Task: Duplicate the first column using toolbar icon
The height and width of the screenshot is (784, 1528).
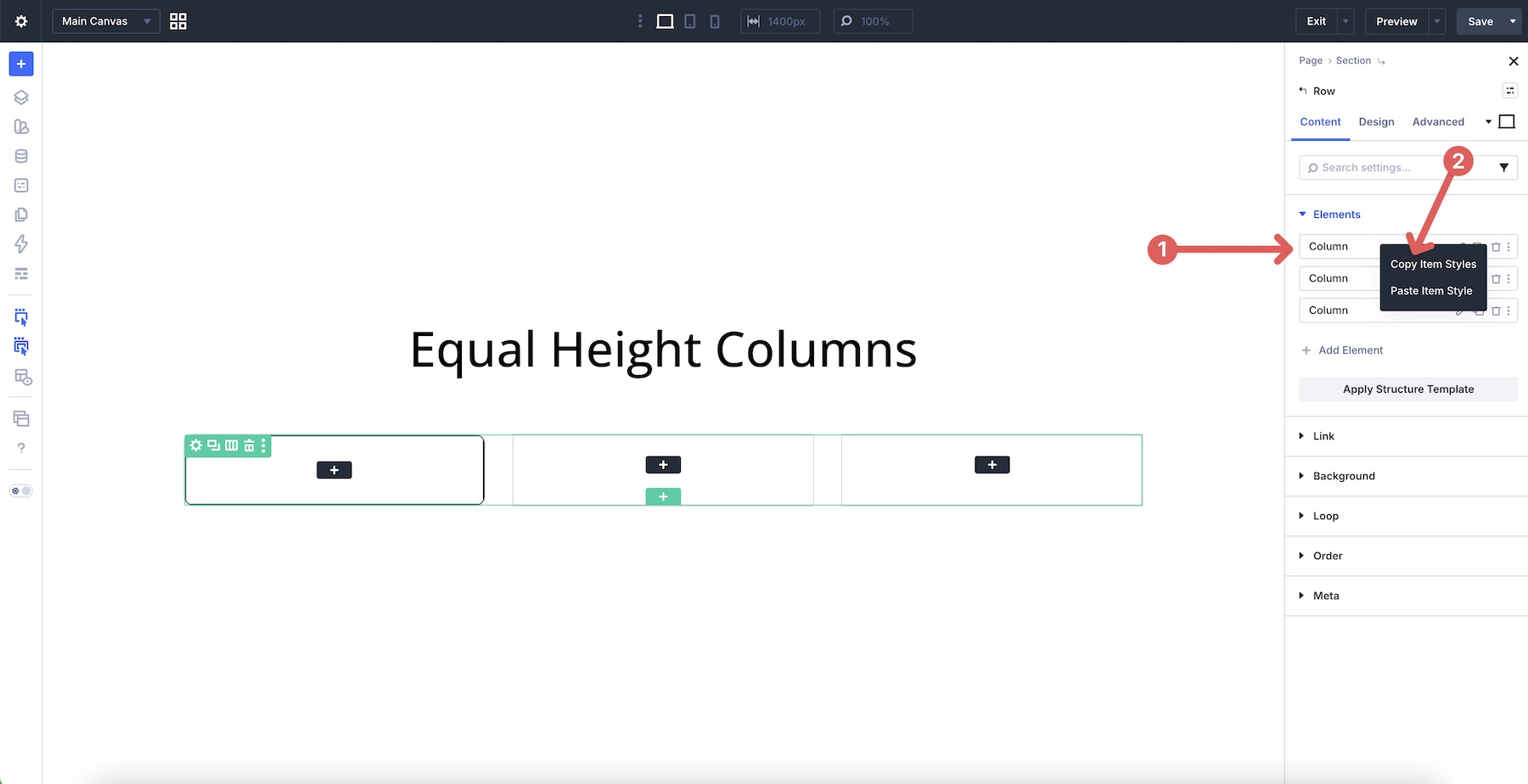Action: point(214,445)
